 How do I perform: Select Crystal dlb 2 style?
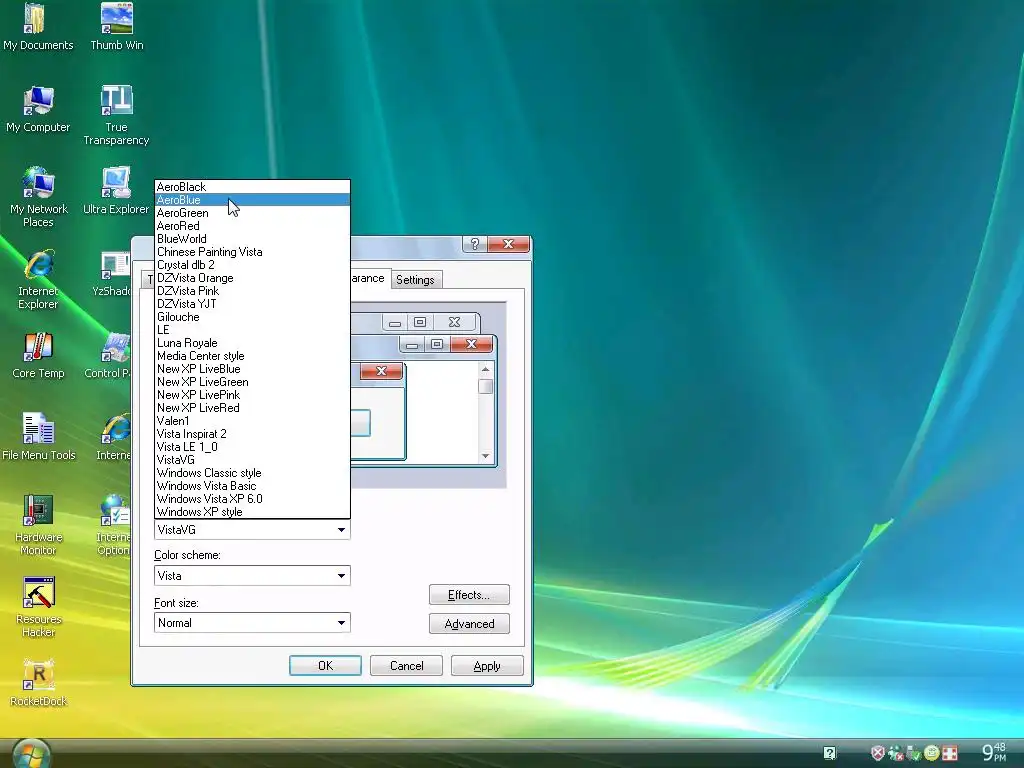click(x=252, y=265)
